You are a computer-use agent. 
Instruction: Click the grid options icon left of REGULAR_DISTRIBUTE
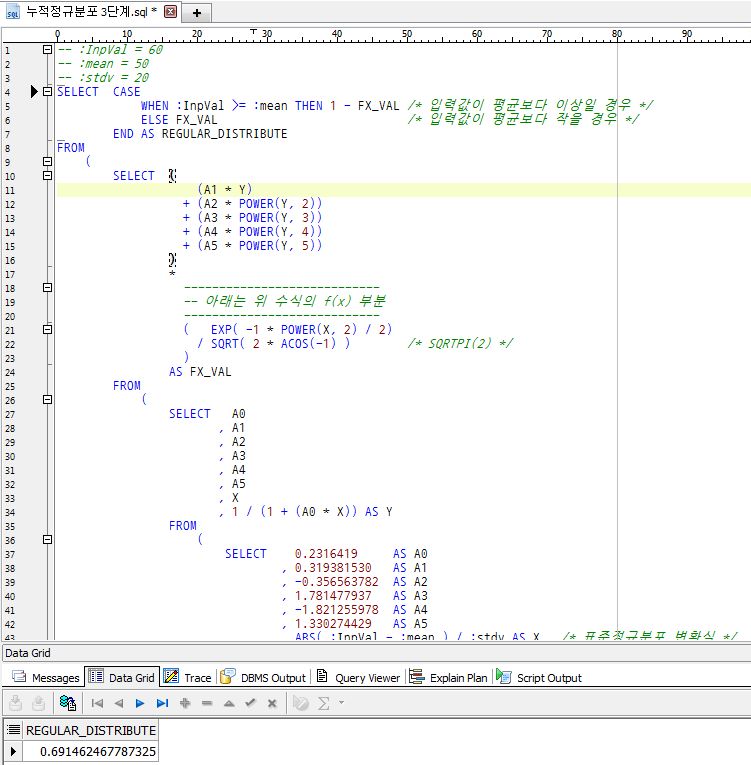[13, 730]
